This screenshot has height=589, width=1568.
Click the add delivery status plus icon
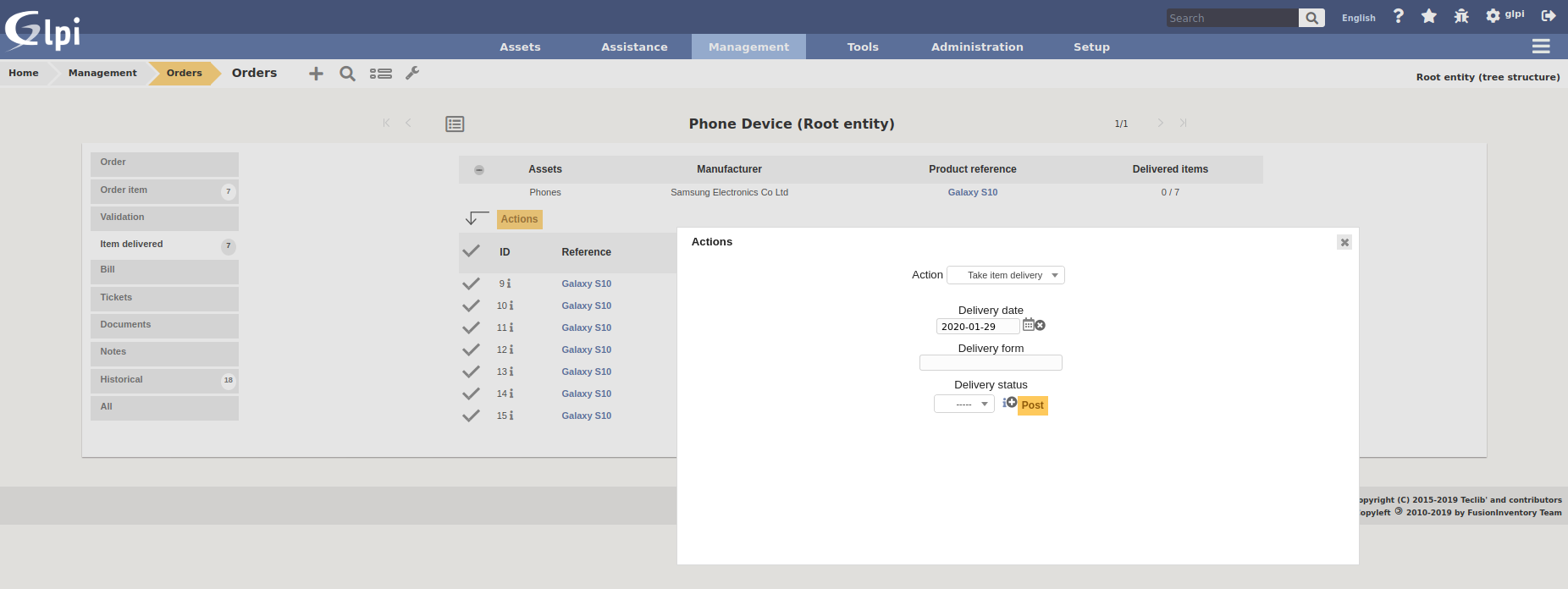click(1011, 402)
